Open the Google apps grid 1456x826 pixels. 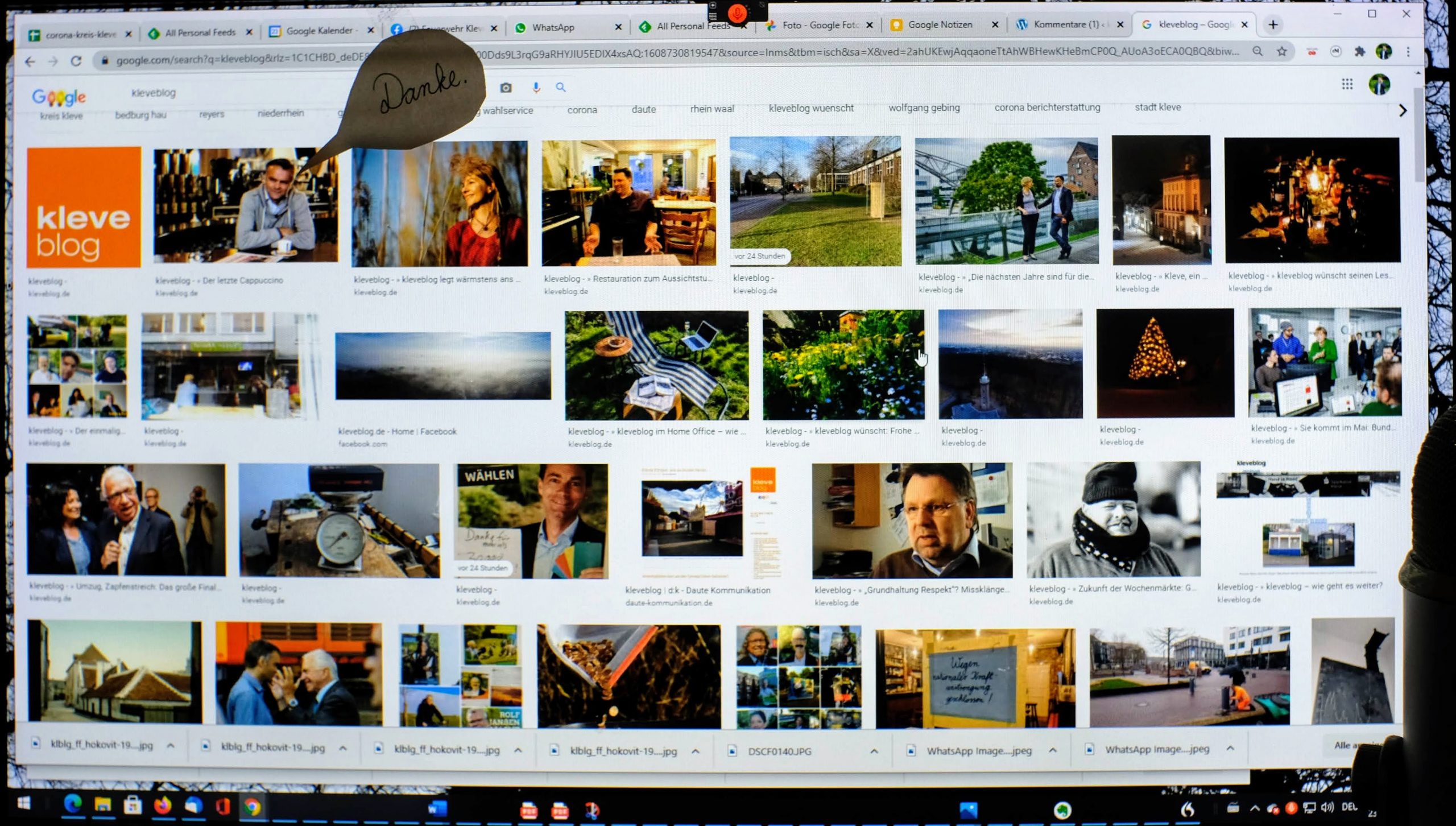(1347, 85)
